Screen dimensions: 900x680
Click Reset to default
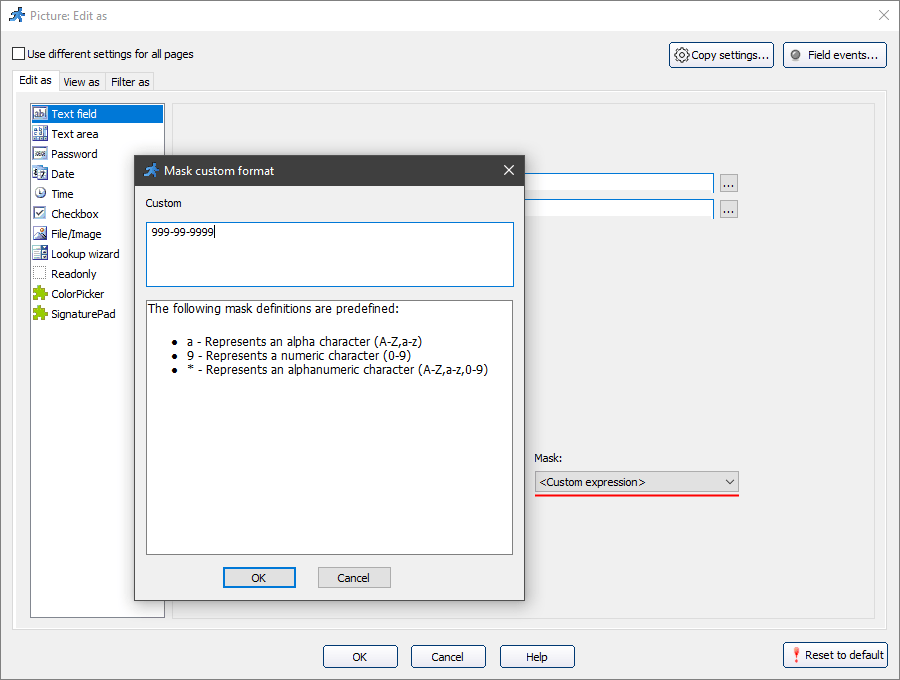click(836, 655)
